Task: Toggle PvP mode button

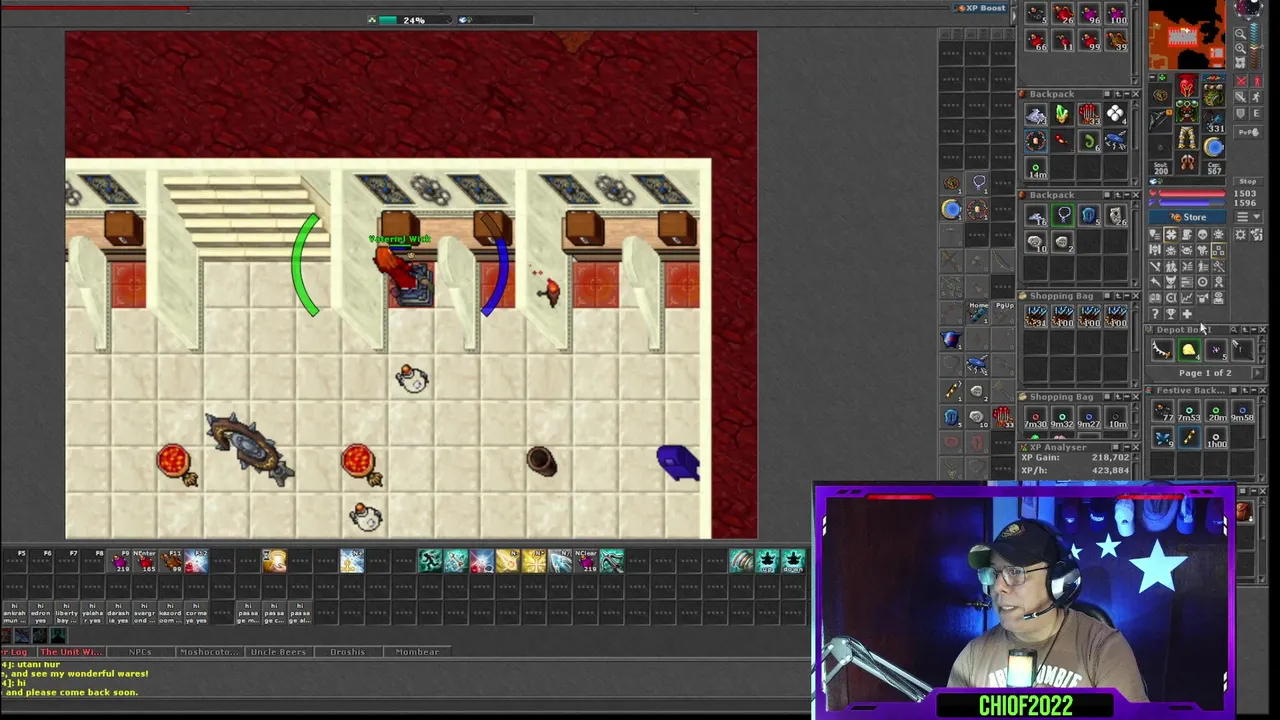Action: coord(1249,131)
